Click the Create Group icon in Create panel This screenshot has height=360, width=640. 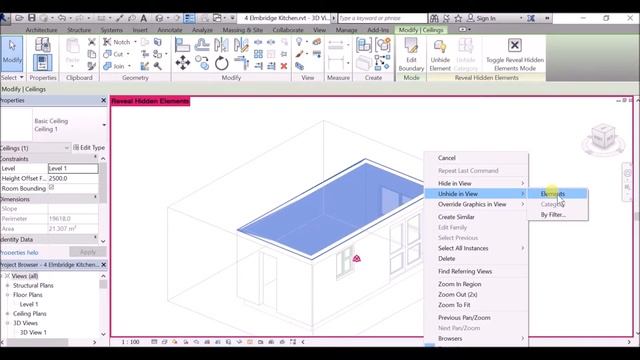(383, 44)
